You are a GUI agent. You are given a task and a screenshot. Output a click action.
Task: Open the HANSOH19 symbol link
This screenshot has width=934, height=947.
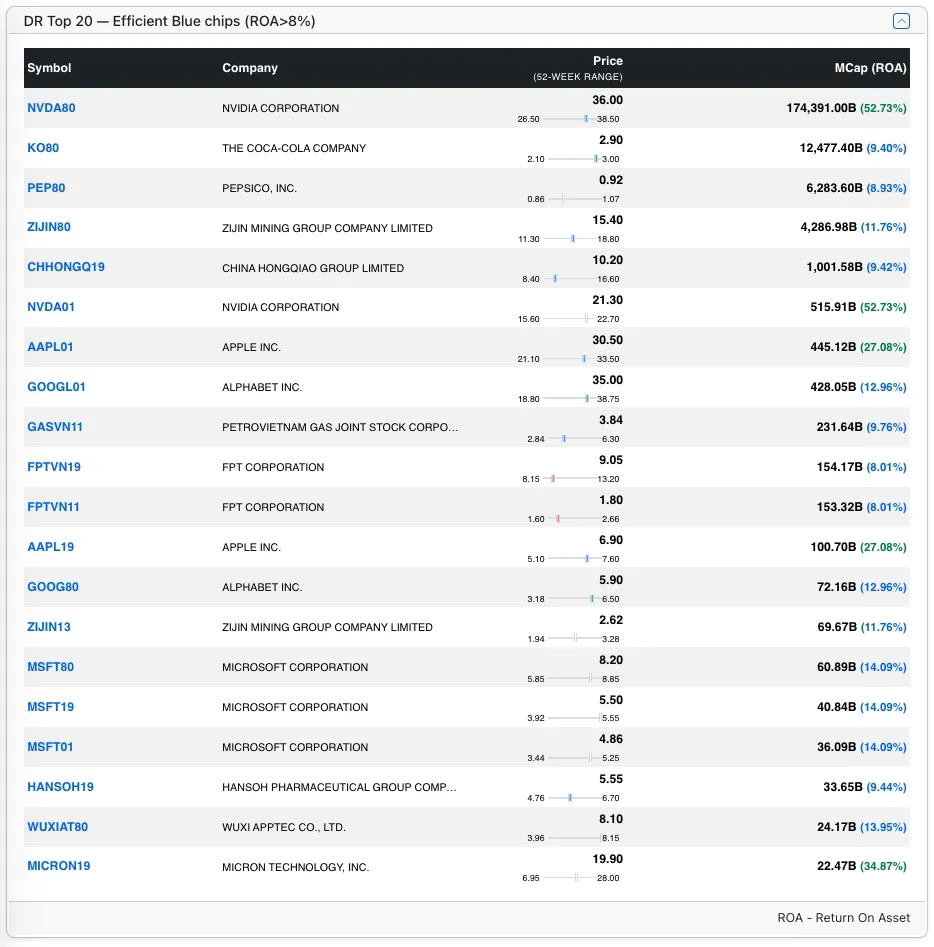pyautogui.click(x=60, y=787)
